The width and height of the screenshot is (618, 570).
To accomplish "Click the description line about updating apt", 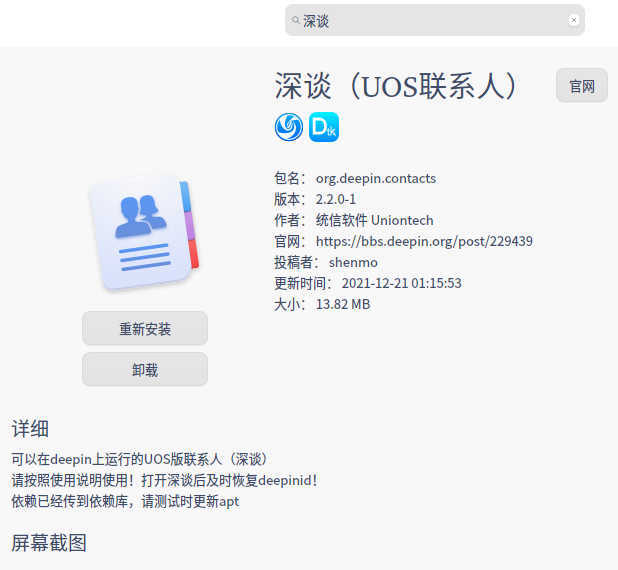I will pos(125,501).
